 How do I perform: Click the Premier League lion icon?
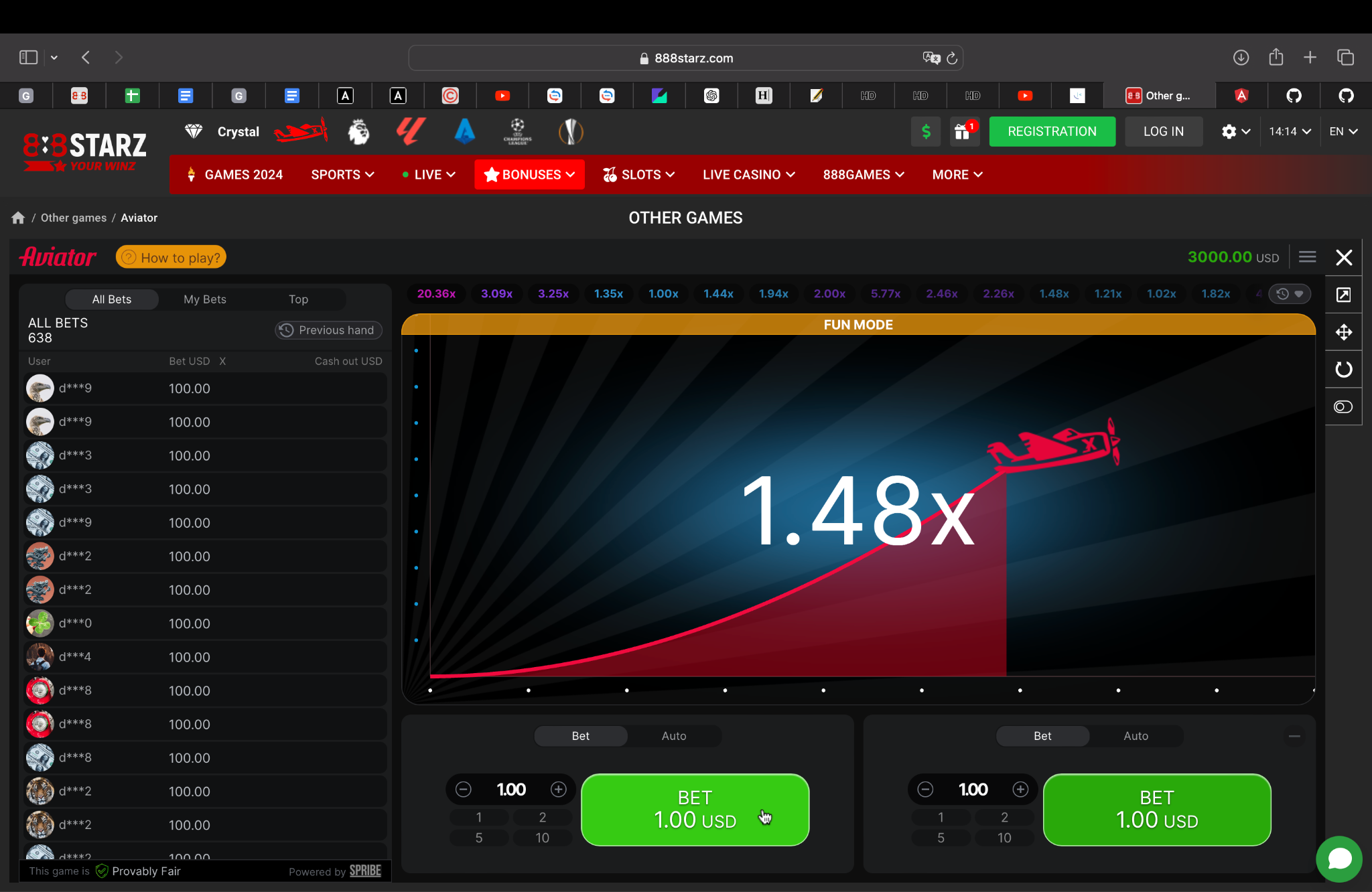tap(358, 131)
